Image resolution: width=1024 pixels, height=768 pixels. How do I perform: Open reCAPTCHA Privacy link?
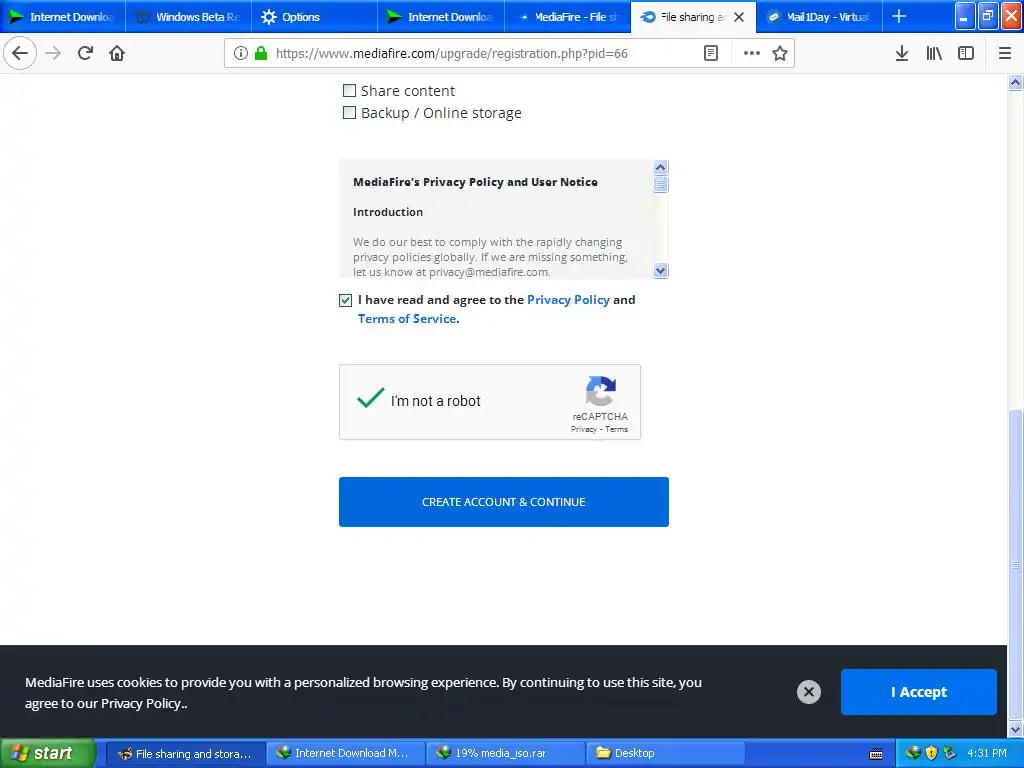click(x=583, y=429)
